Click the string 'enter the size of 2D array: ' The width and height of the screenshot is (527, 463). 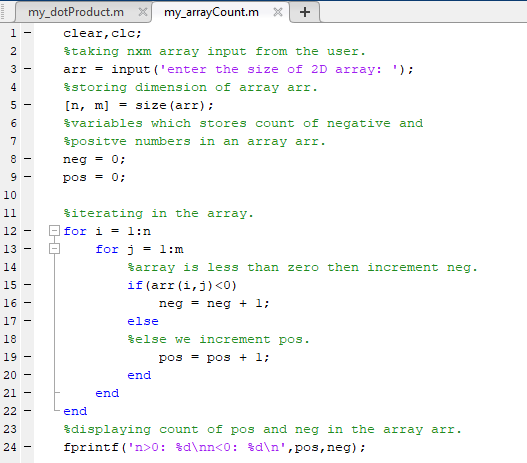click(279, 69)
